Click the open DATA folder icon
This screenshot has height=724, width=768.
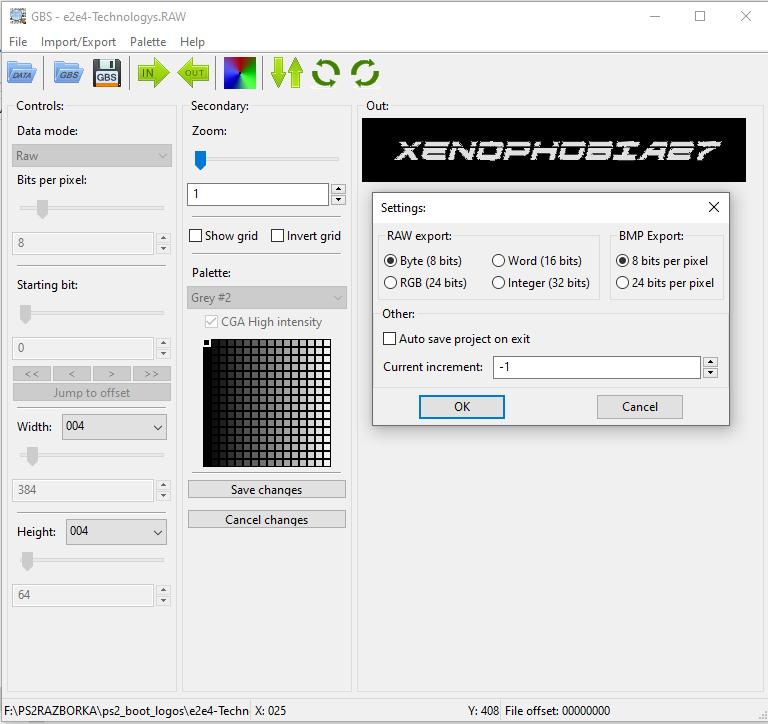point(21,73)
